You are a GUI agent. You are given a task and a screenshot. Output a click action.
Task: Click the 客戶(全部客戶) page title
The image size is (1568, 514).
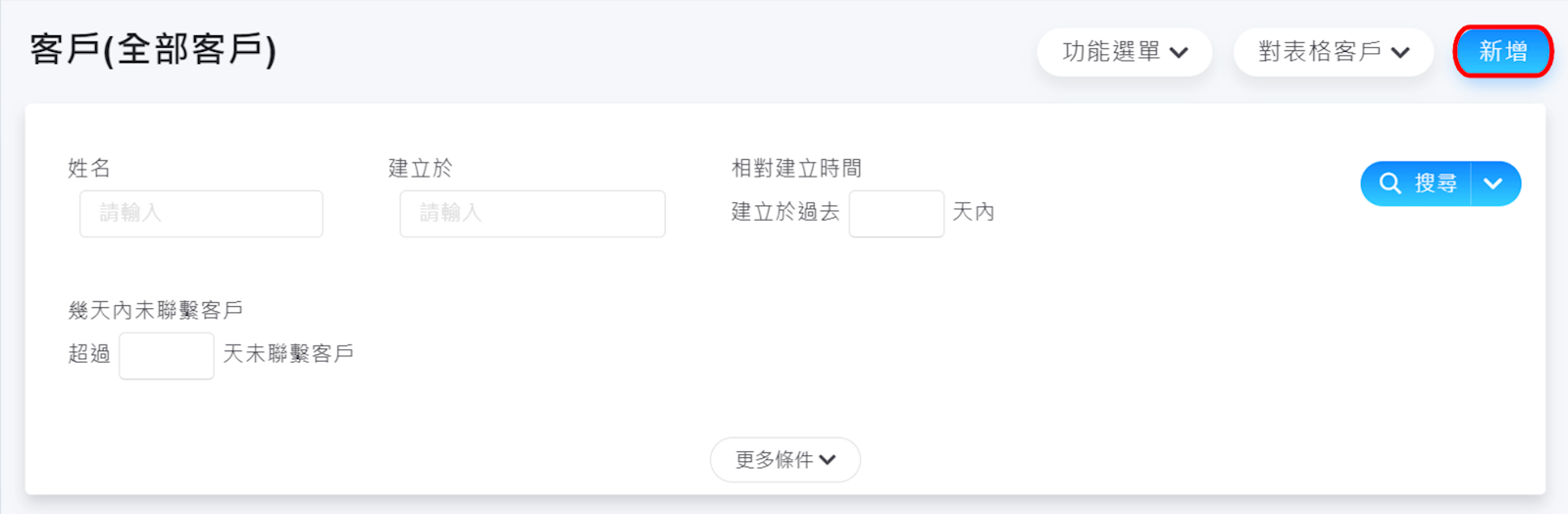(153, 49)
